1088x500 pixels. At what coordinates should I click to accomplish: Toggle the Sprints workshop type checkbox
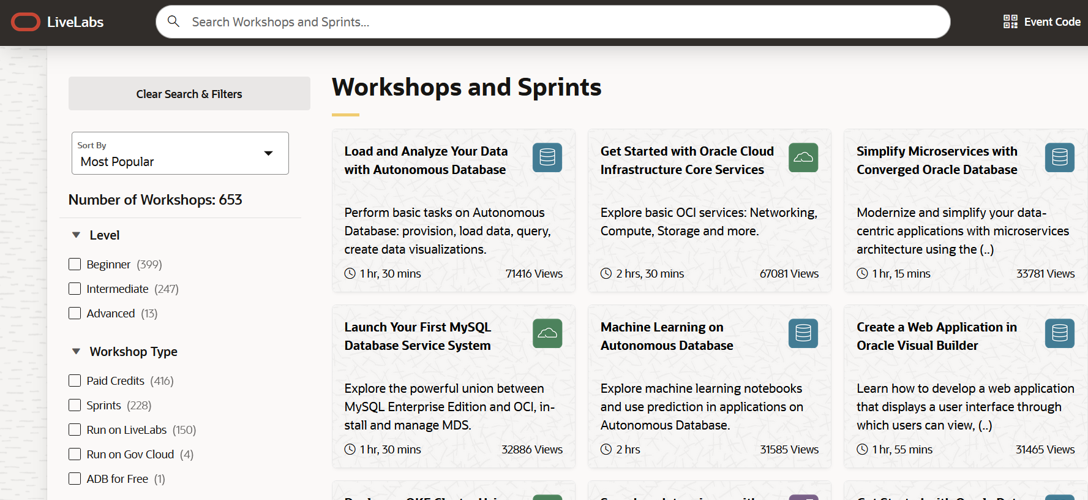coord(75,406)
